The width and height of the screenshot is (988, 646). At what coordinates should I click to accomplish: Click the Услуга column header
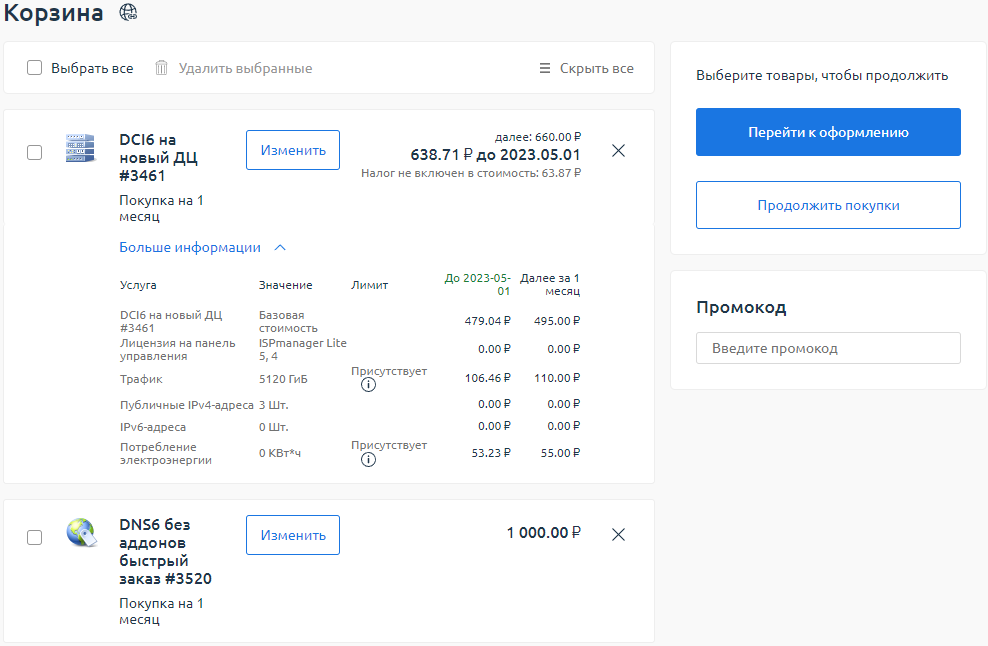pos(138,285)
